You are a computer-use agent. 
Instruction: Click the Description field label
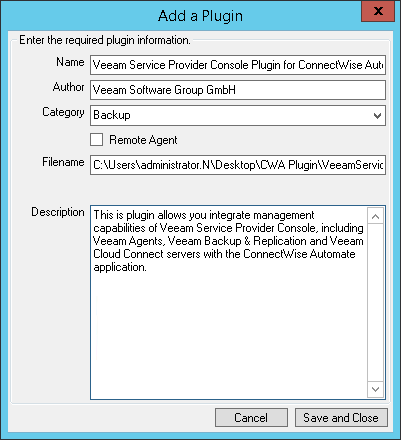(58, 212)
